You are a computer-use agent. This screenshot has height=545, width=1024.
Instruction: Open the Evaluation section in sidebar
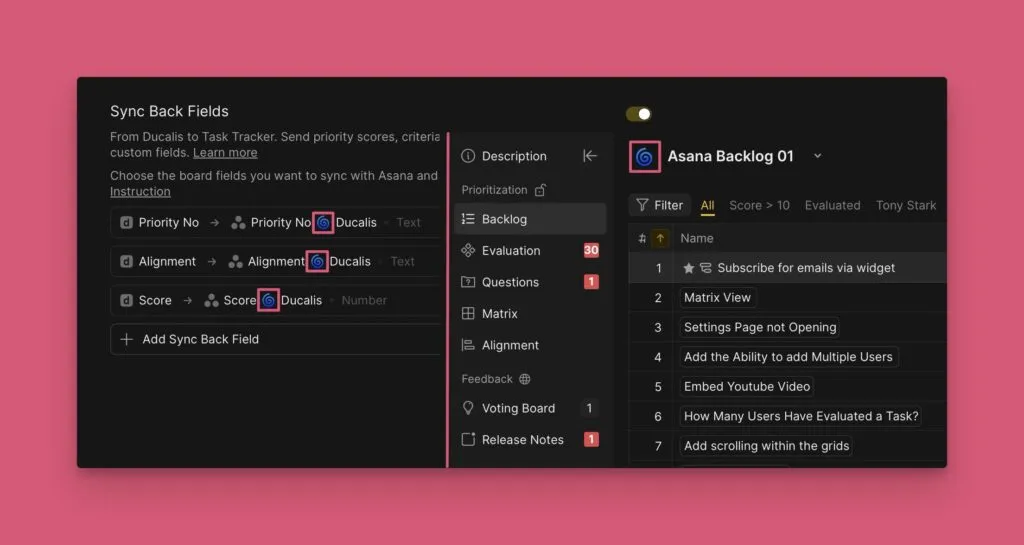pyautogui.click(x=510, y=251)
